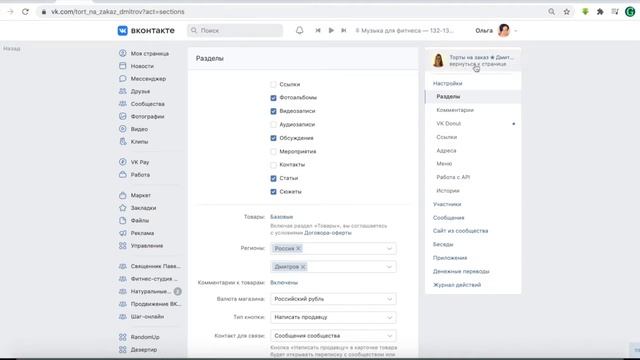Reload the browser page

(x=25, y=12)
